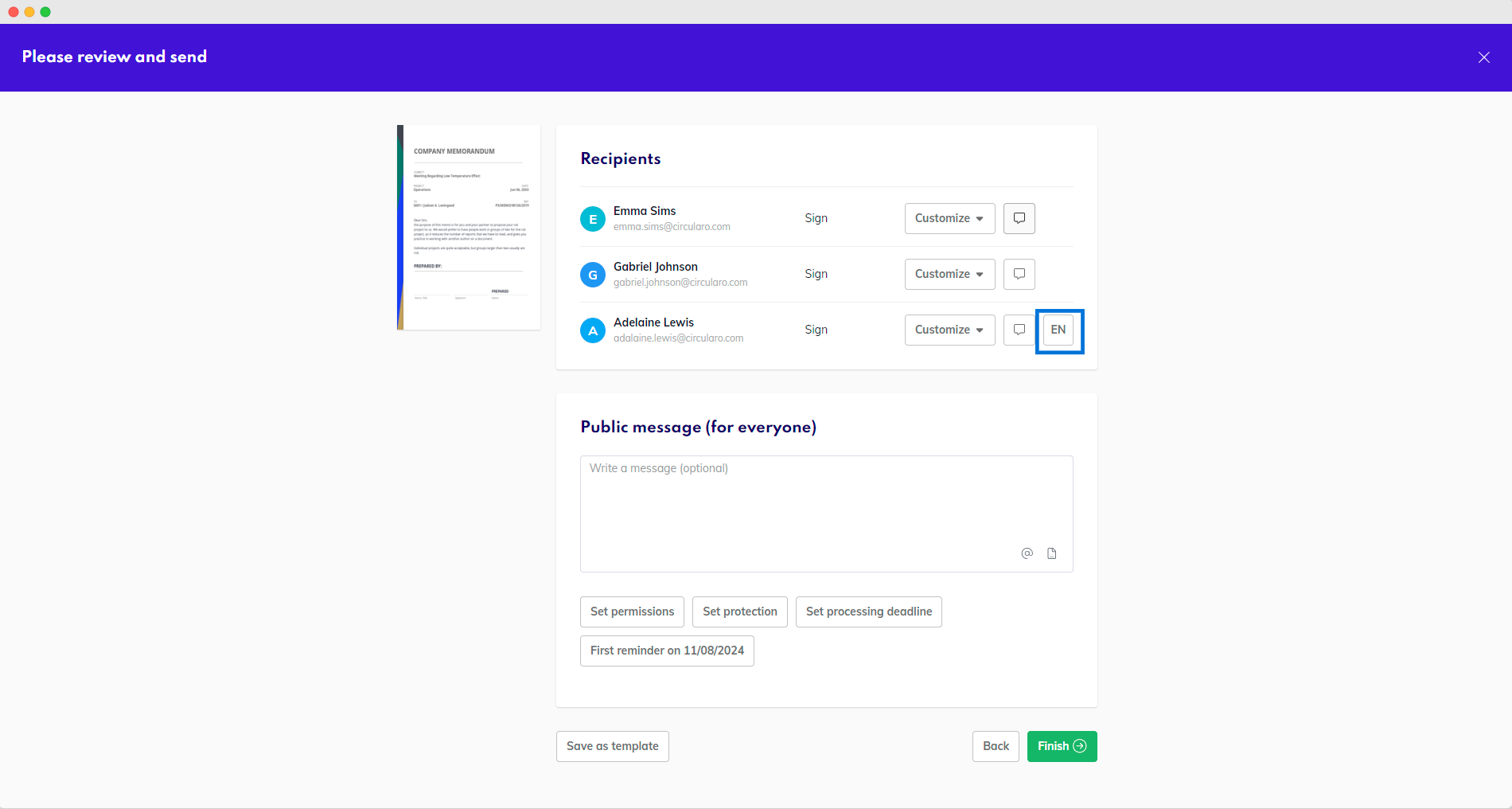This screenshot has height=809, width=1512.
Task: Open message icon for Emma Sims
Action: (1019, 218)
